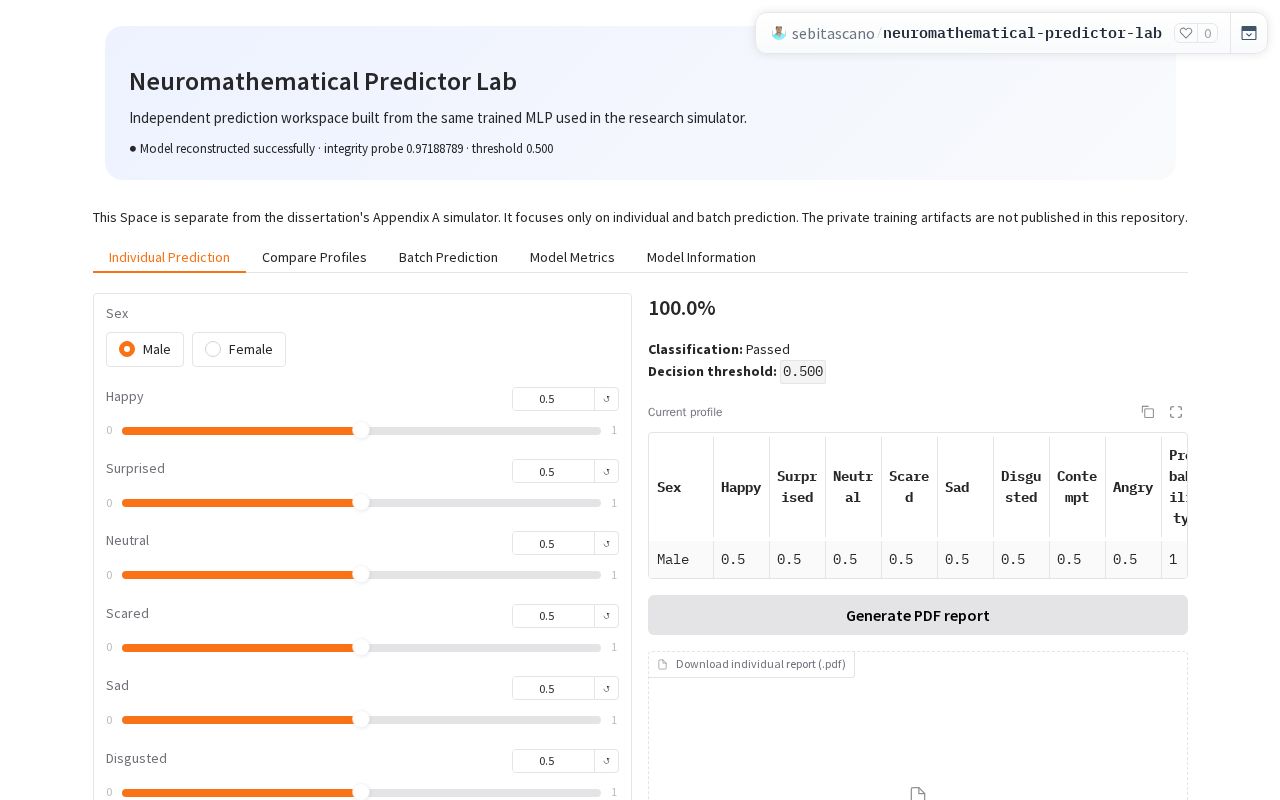Open the Model Metrics tab
1280x800 pixels.
(x=572, y=257)
